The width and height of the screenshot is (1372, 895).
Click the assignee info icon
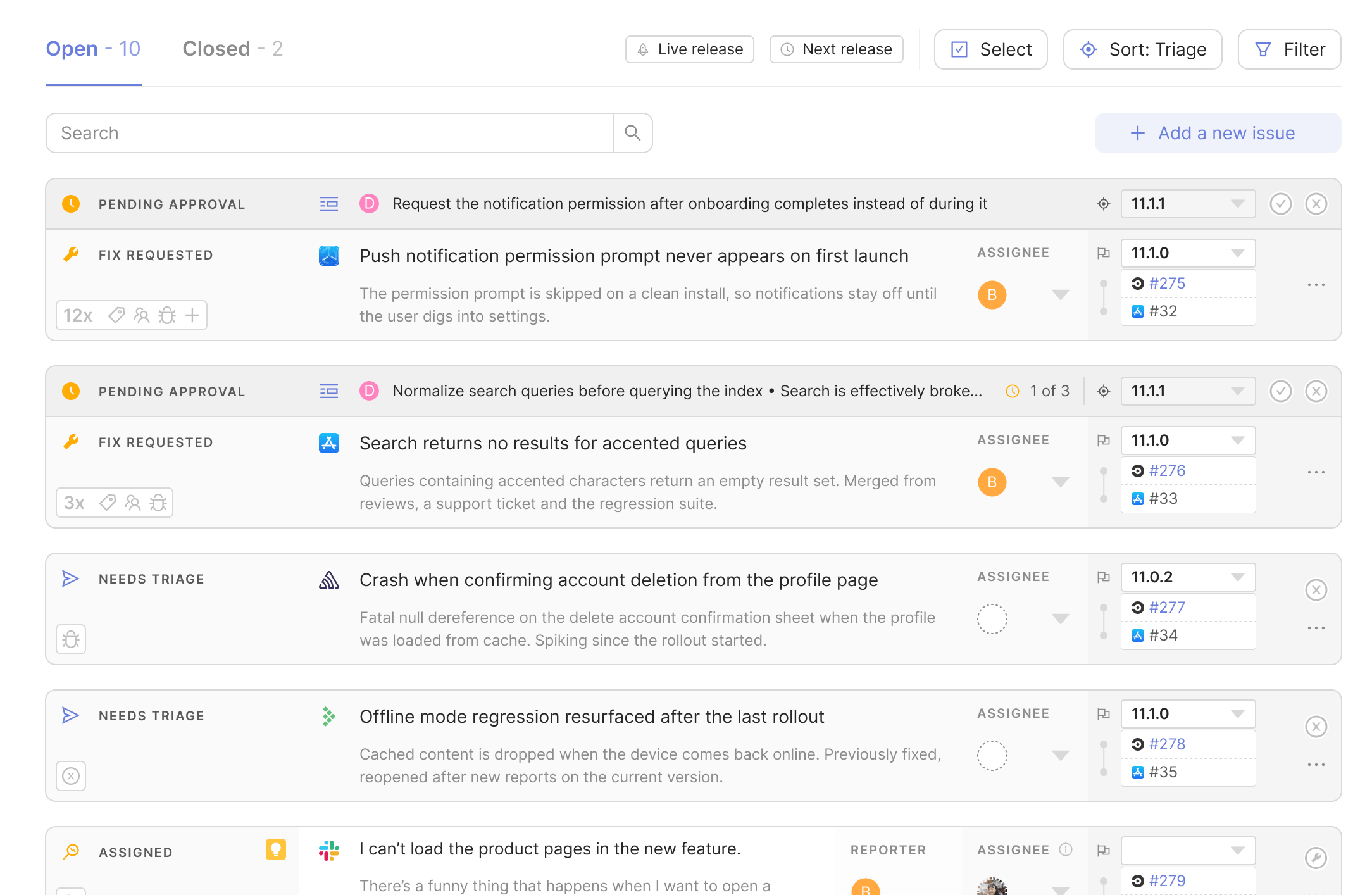[x=1066, y=849]
